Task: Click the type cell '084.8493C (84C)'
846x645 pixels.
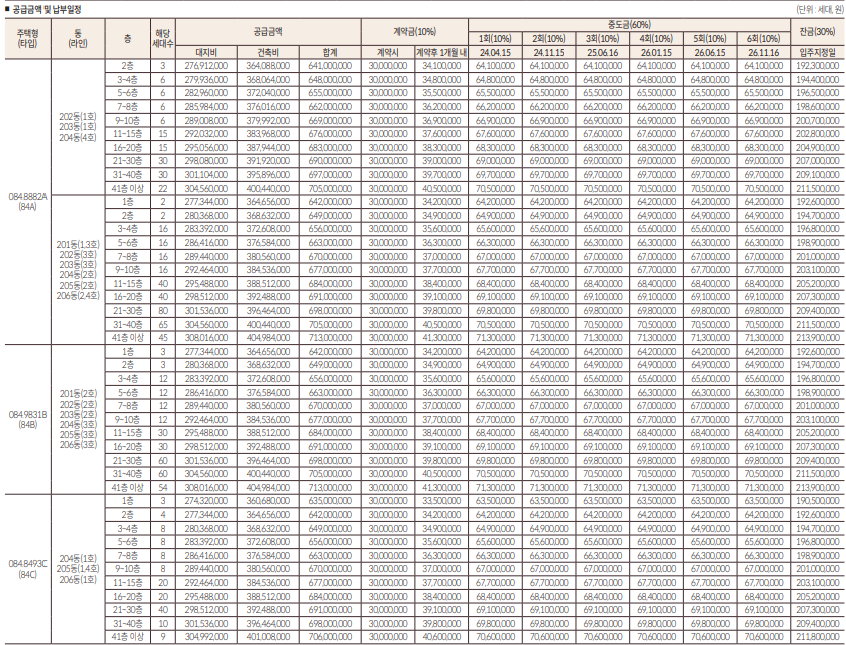Action: (x=28, y=569)
